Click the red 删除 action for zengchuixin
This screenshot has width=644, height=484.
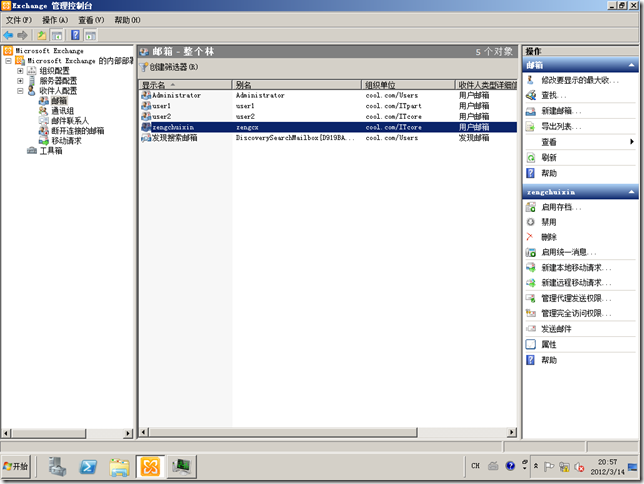coord(530,237)
